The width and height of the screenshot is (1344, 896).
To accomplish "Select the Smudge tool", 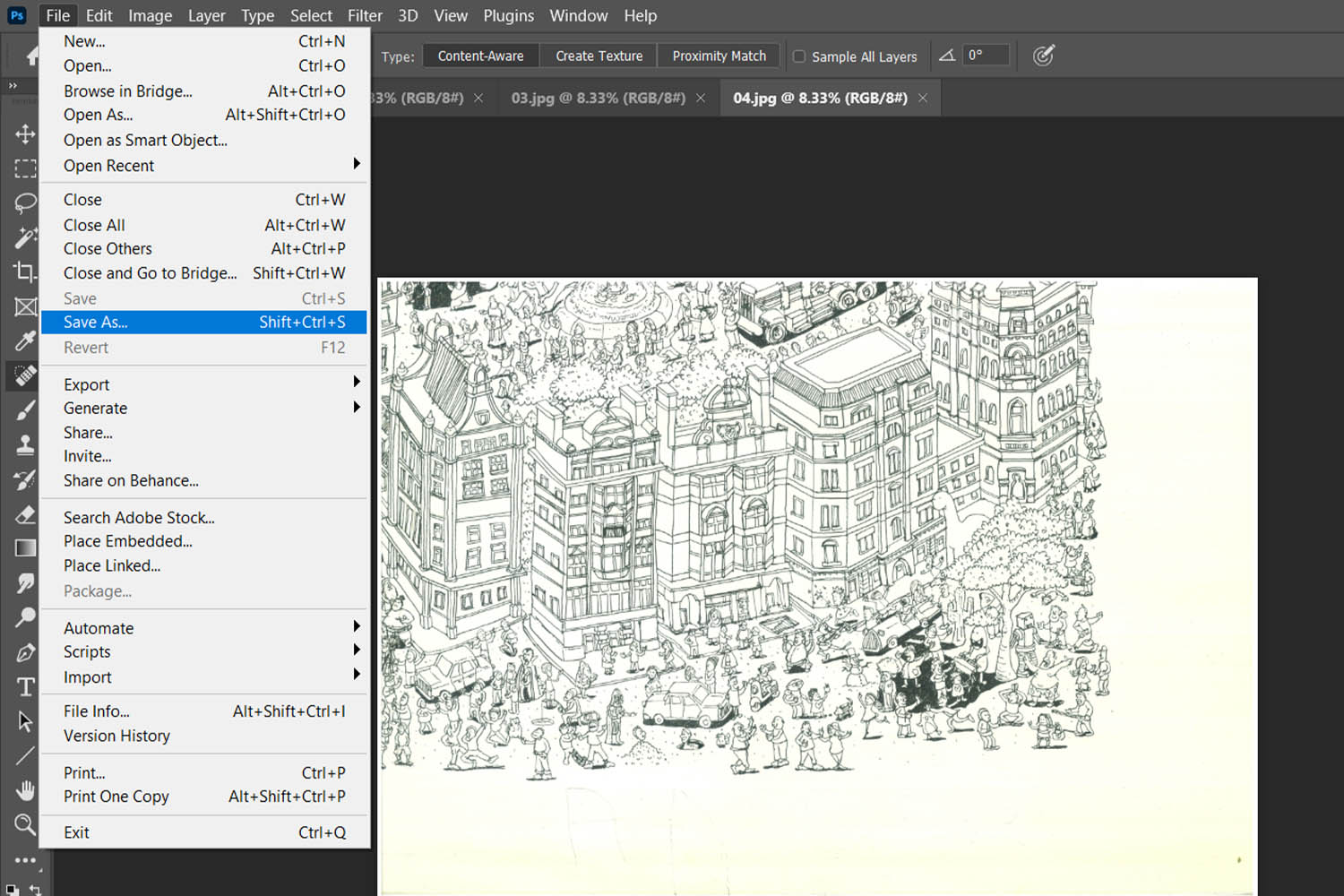I will click(x=25, y=582).
